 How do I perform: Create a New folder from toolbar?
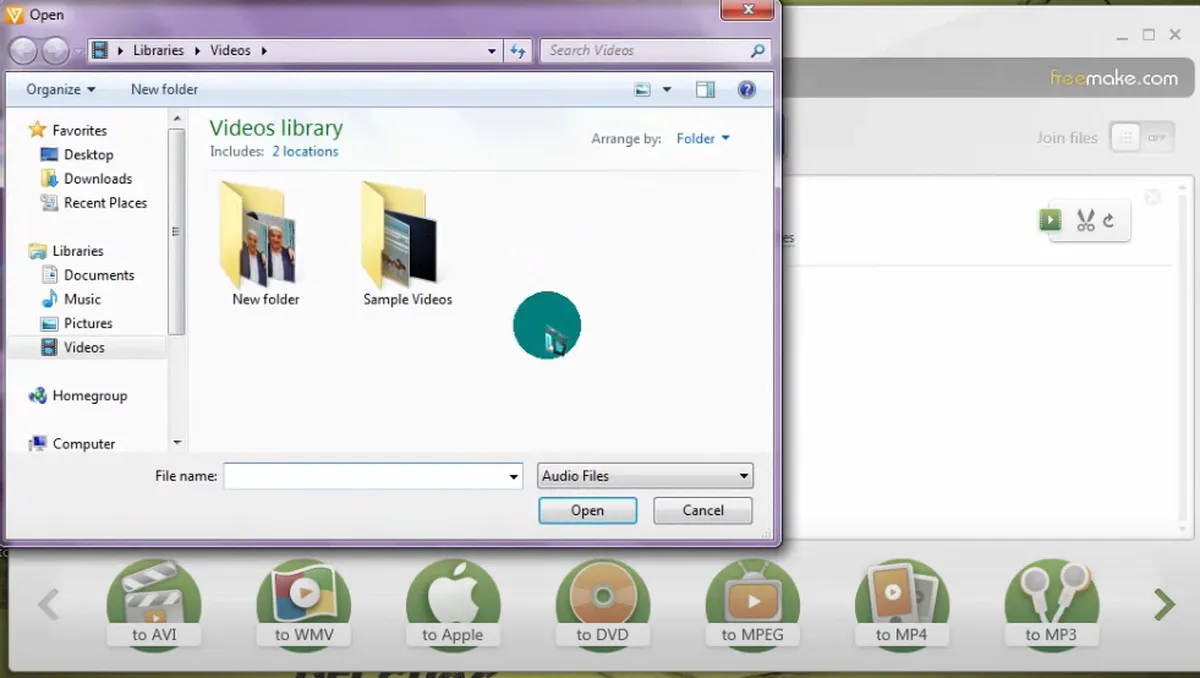tap(164, 89)
